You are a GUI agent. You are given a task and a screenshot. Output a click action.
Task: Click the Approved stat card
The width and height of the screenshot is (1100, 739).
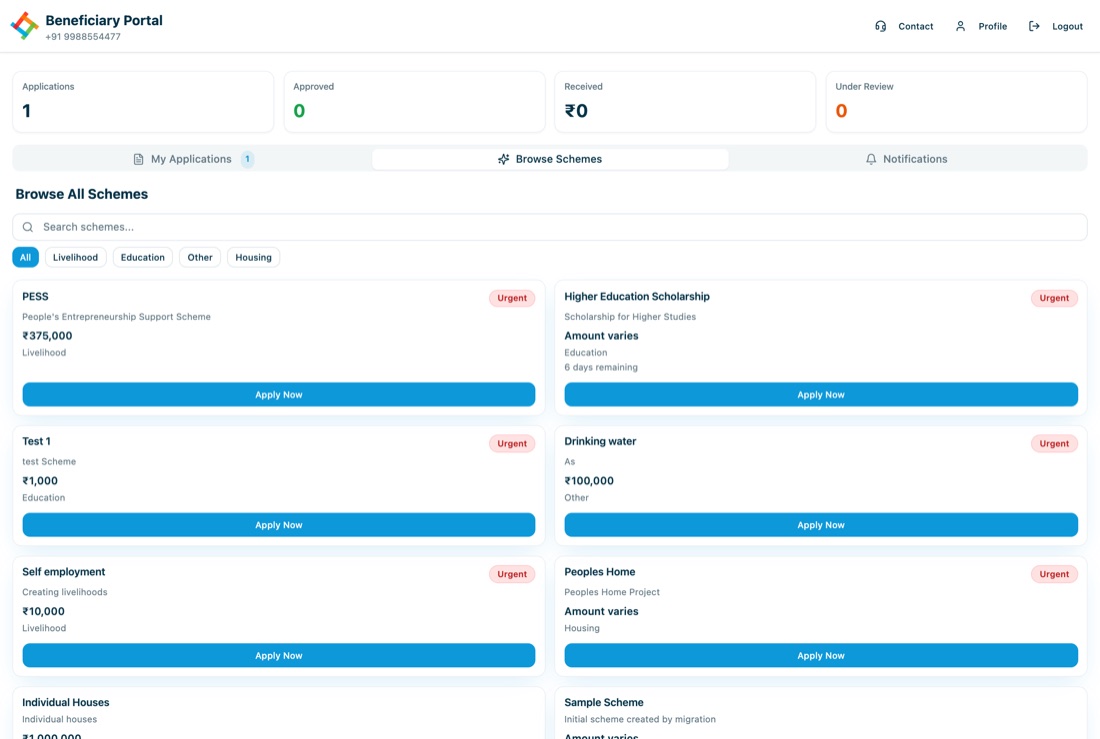pyautogui.click(x=415, y=102)
